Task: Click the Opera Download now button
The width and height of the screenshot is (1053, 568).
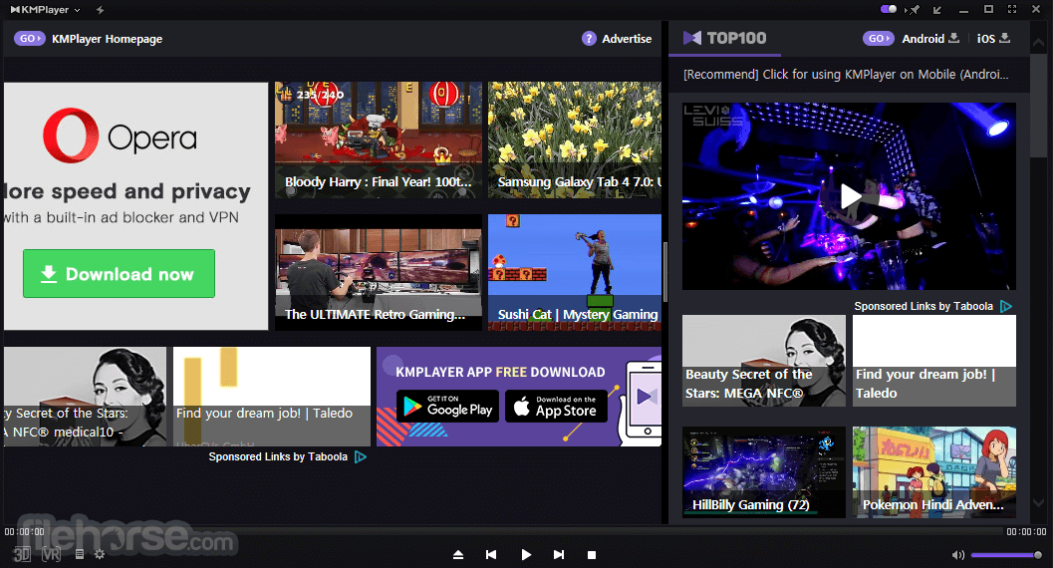Action: pos(119,273)
